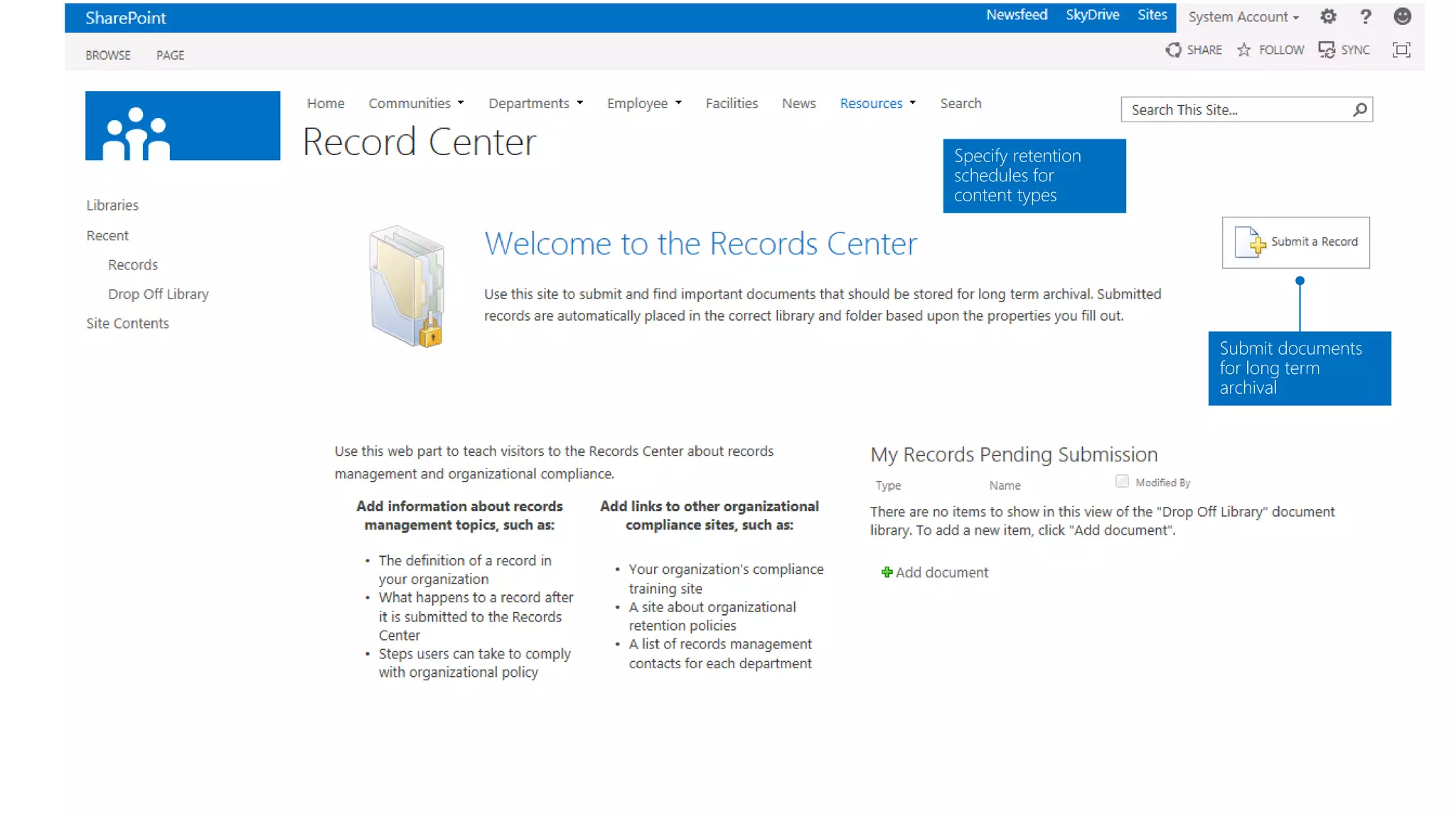Image resolution: width=1456 pixels, height=819 pixels.
Task: Click the Add document link
Action: [x=941, y=572]
